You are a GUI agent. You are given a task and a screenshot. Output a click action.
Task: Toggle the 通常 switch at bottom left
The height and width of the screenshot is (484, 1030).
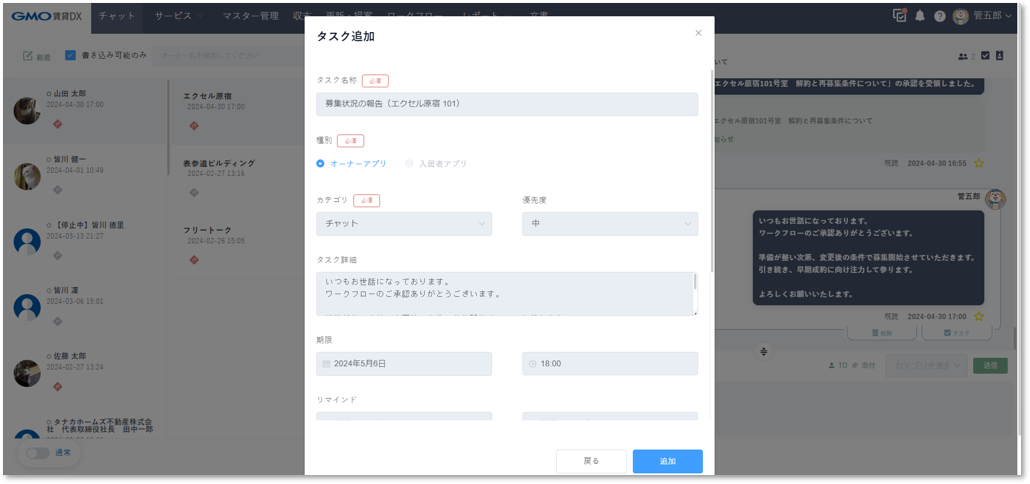(38, 453)
